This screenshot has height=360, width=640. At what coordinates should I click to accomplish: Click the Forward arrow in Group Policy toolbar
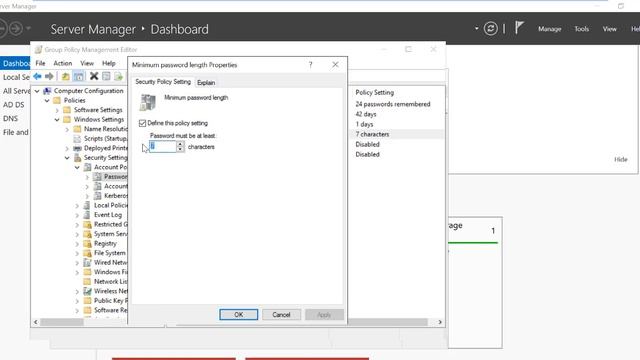coord(49,76)
